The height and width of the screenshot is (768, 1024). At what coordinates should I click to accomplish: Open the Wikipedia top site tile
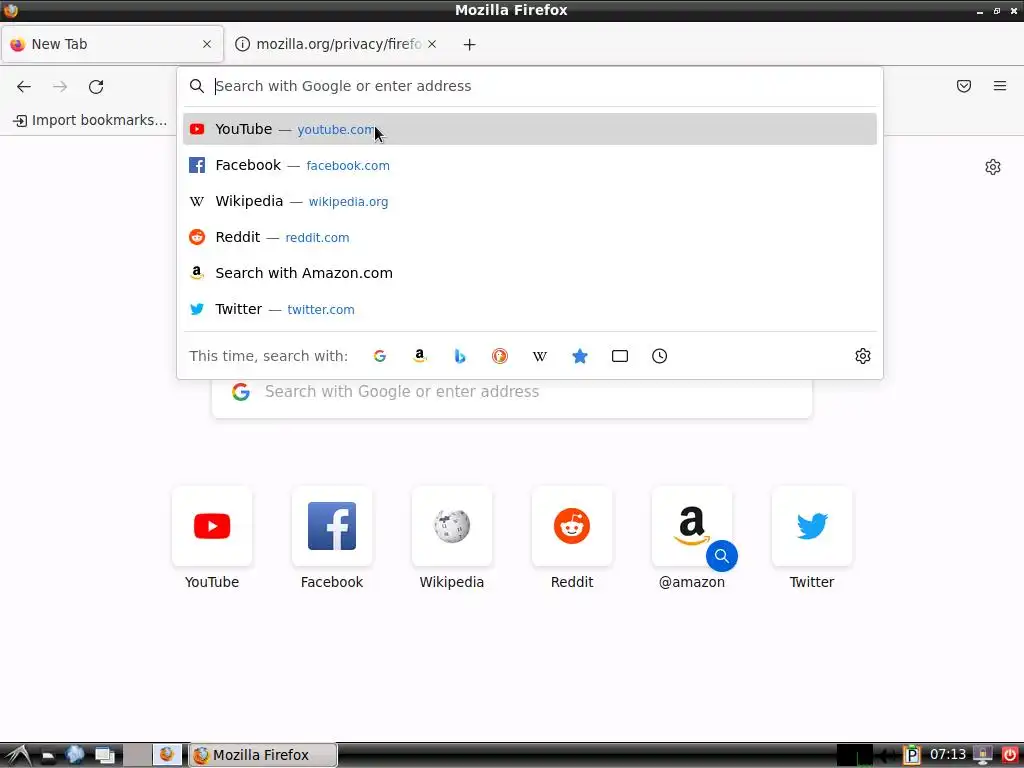pyautogui.click(x=451, y=526)
